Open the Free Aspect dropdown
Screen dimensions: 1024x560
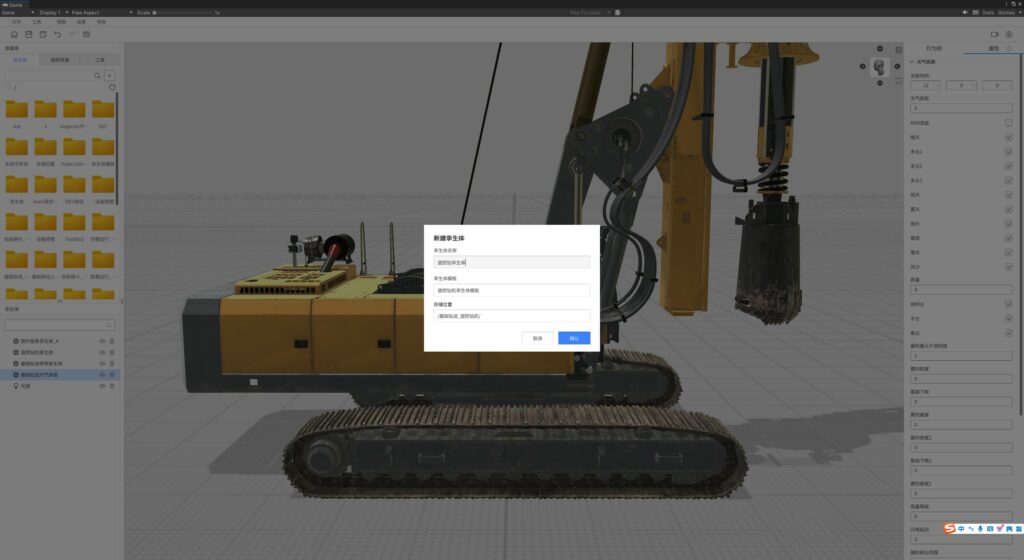[101, 12]
